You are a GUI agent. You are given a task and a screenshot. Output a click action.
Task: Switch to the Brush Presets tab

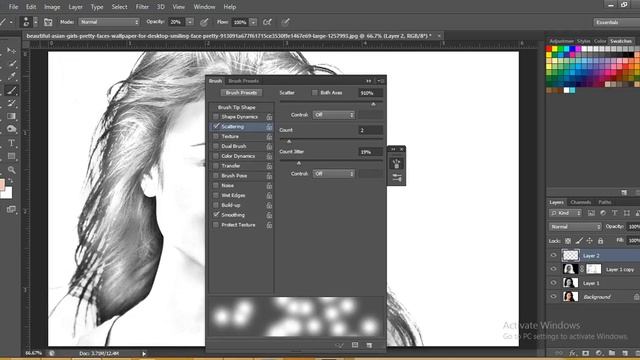pos(243,81)
